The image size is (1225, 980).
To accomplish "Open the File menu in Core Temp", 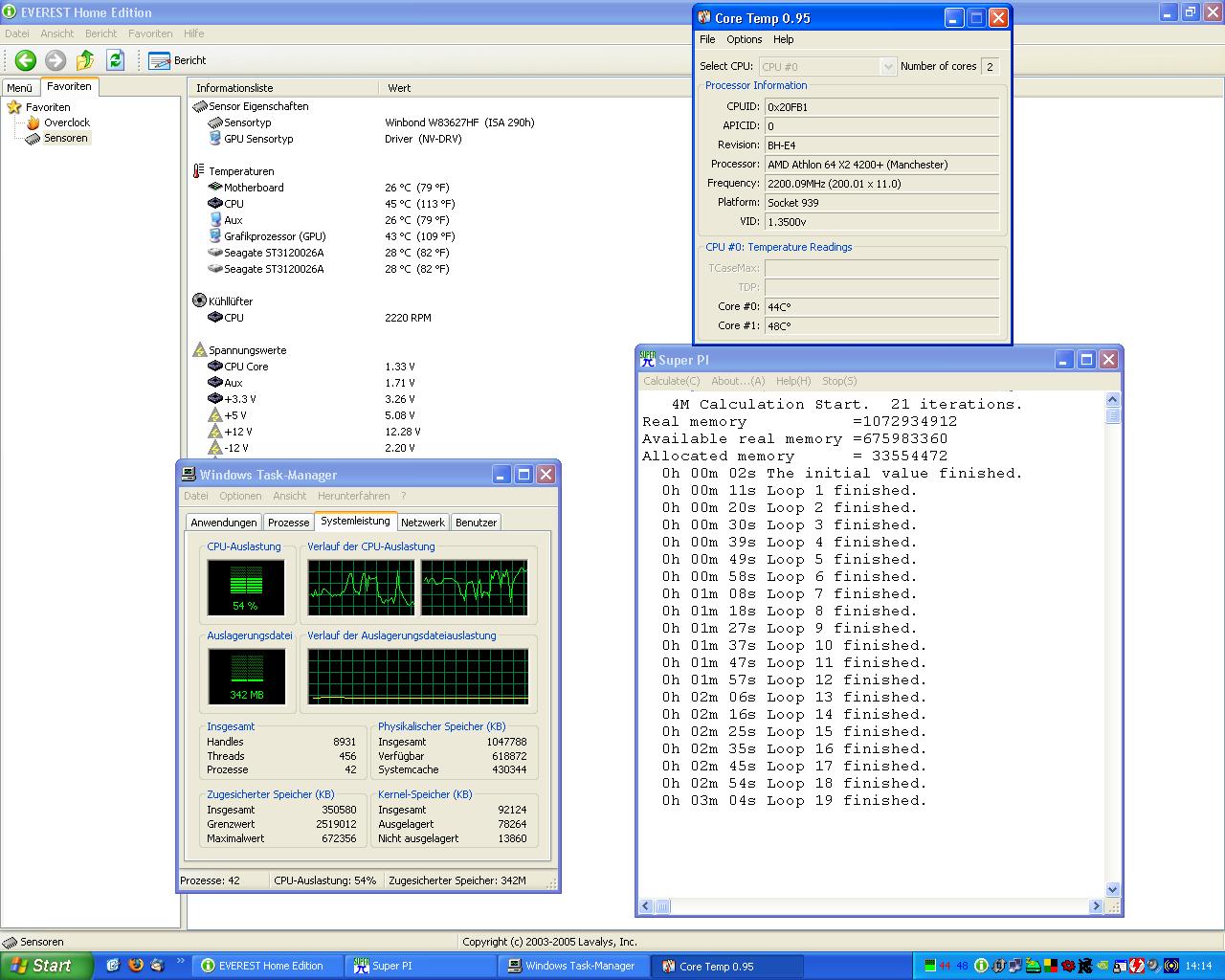I will click(707, 39).
